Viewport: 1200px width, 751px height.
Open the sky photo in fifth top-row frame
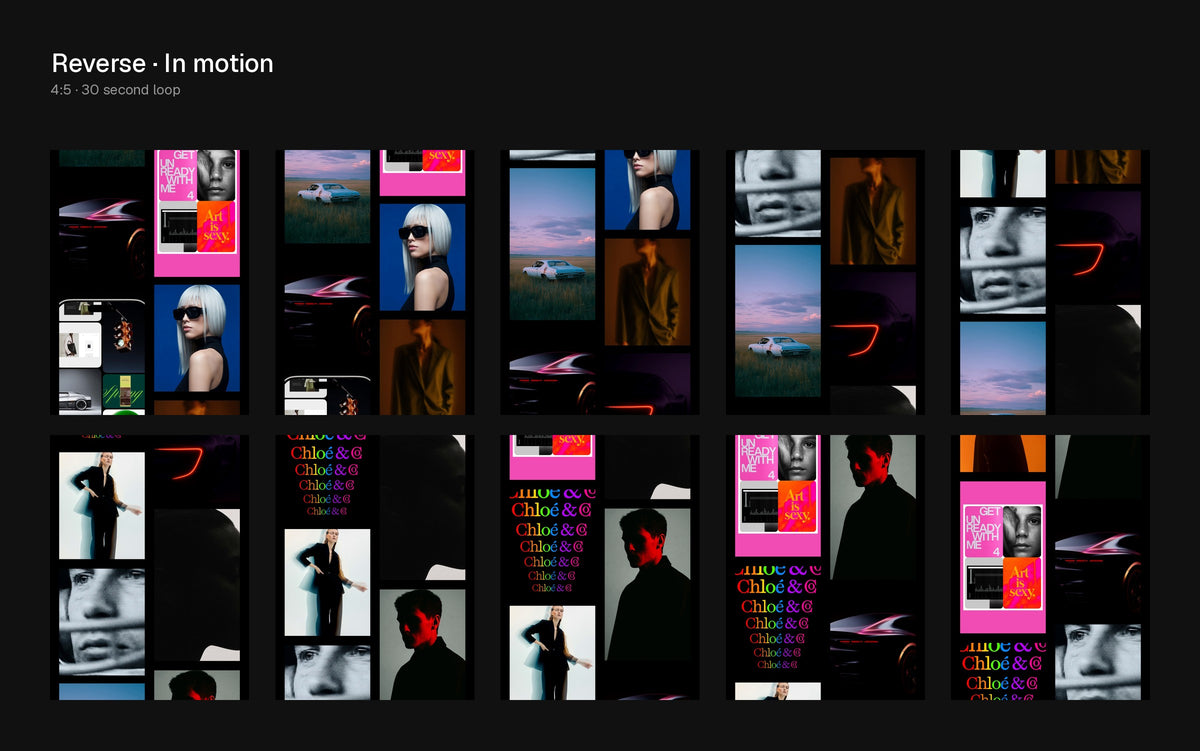coord(1002,368)
